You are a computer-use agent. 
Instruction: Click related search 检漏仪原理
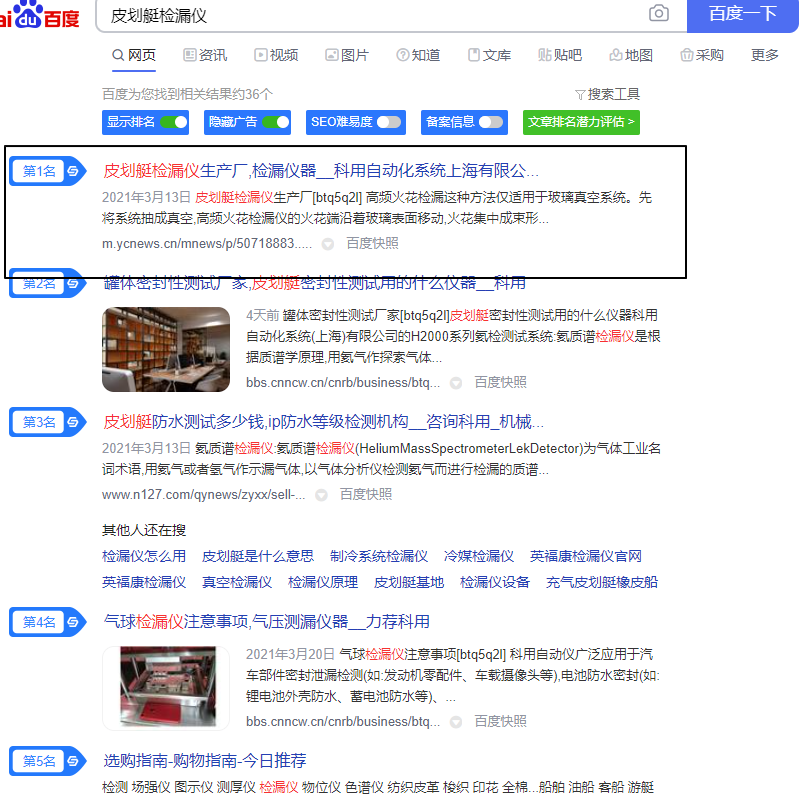323,582
